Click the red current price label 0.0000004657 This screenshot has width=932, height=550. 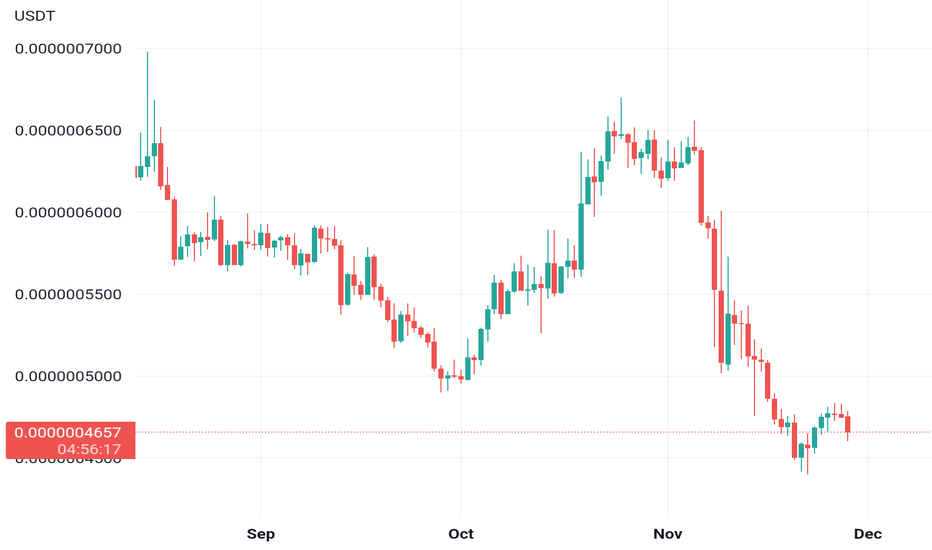(68, 432)
